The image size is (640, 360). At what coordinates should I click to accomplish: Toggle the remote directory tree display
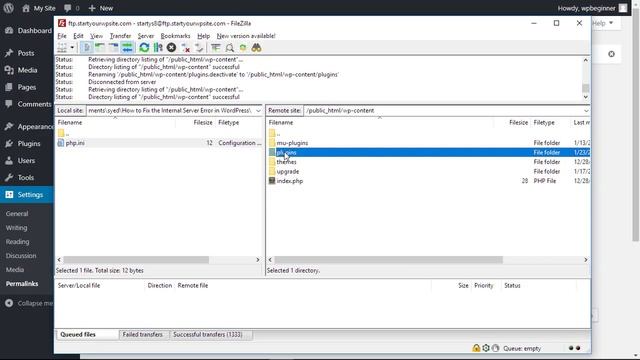coord(113,48)
